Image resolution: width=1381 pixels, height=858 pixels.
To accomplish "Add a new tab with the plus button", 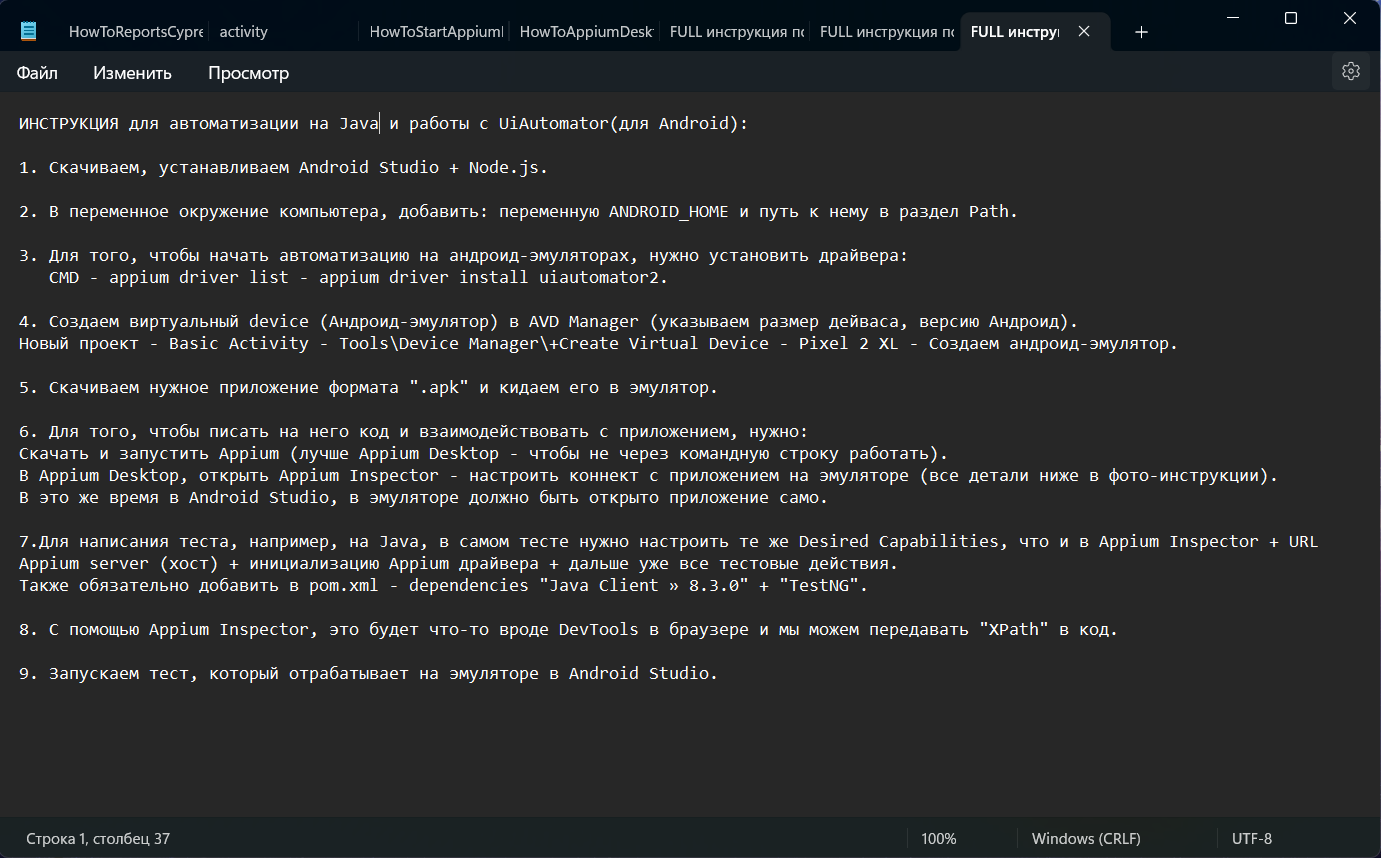I will pyautogui.click(x=1141, y=32).
